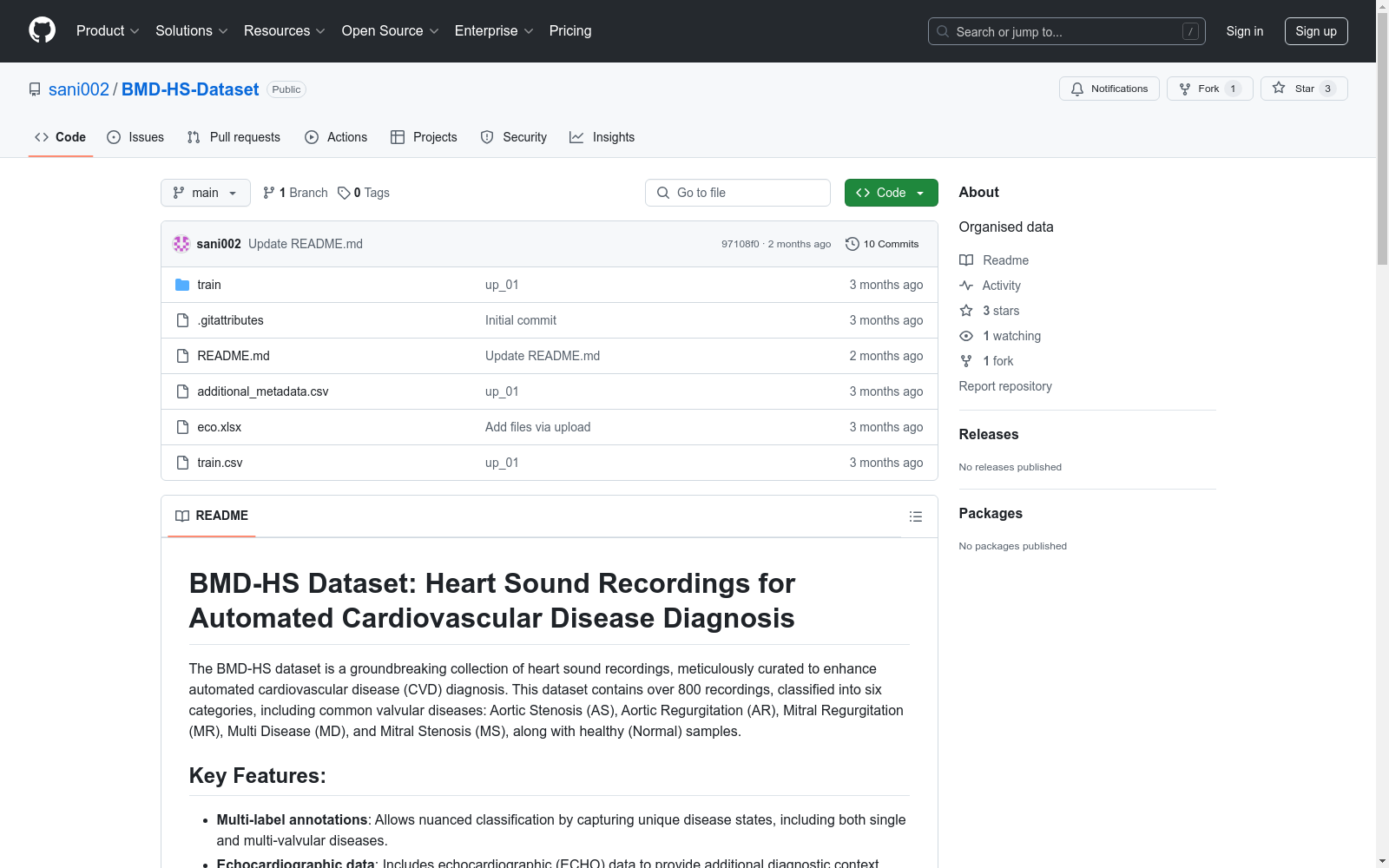Viewport: 1389px width, 868px height.
Task: View 10 Commits history
Action: tap(882, 244)
